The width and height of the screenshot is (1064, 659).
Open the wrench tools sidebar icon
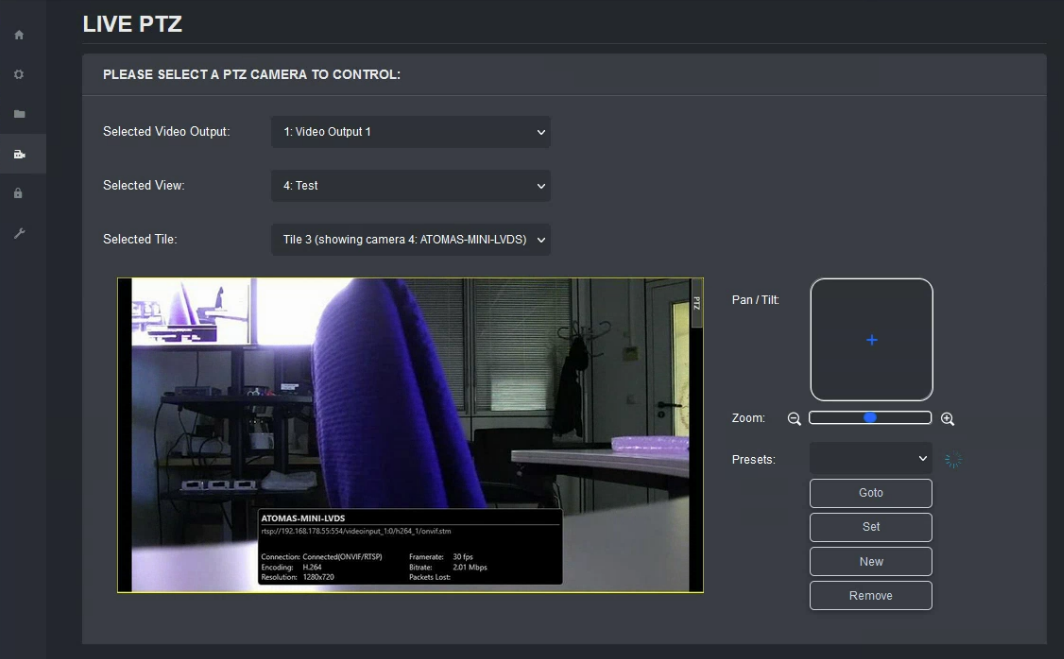pos(19,233)
